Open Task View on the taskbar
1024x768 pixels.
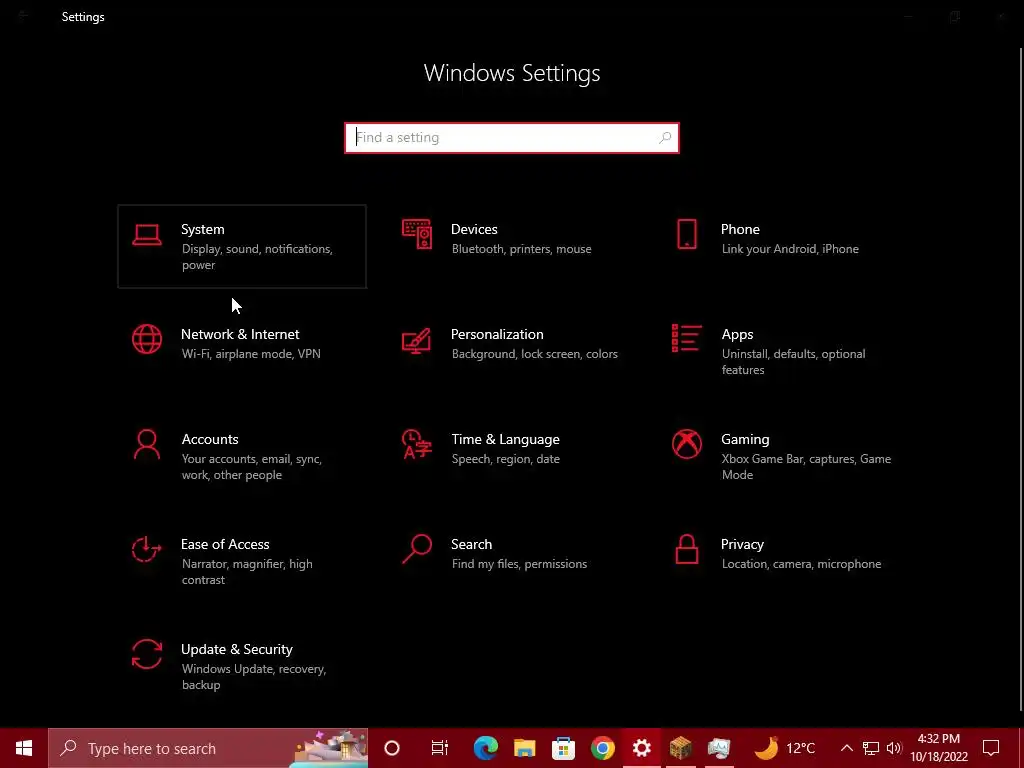[440, 748]
